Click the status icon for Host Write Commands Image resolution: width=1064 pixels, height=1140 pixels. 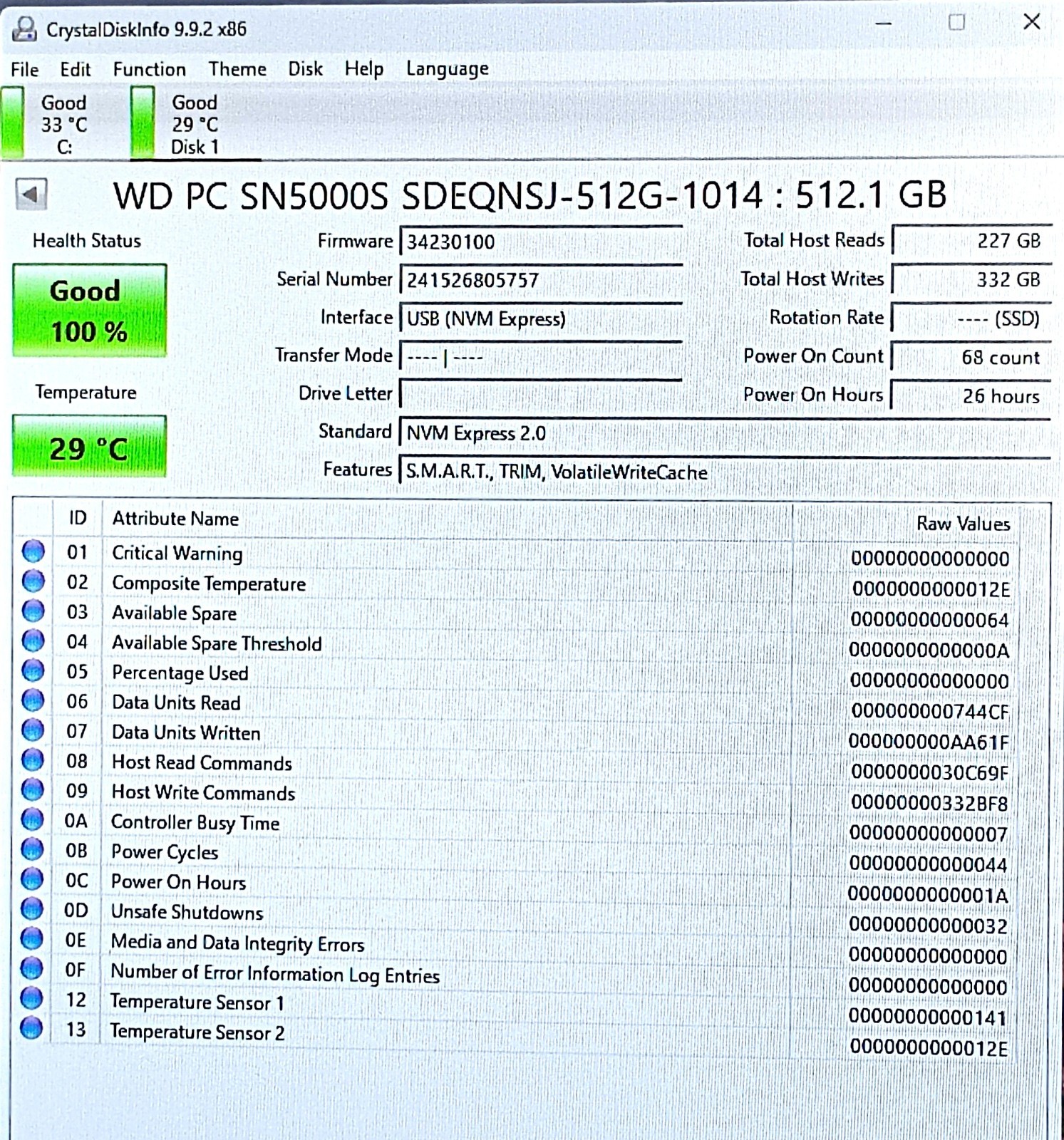33,790
